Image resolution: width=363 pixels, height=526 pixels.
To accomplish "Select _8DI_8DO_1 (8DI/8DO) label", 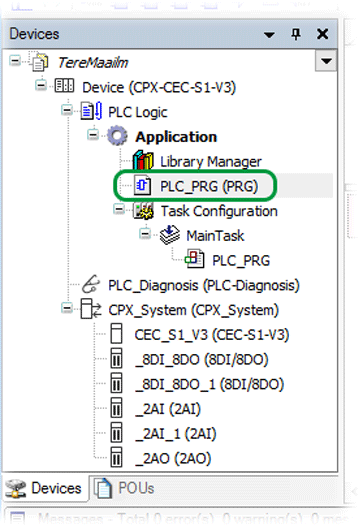I will coord(209,384).
